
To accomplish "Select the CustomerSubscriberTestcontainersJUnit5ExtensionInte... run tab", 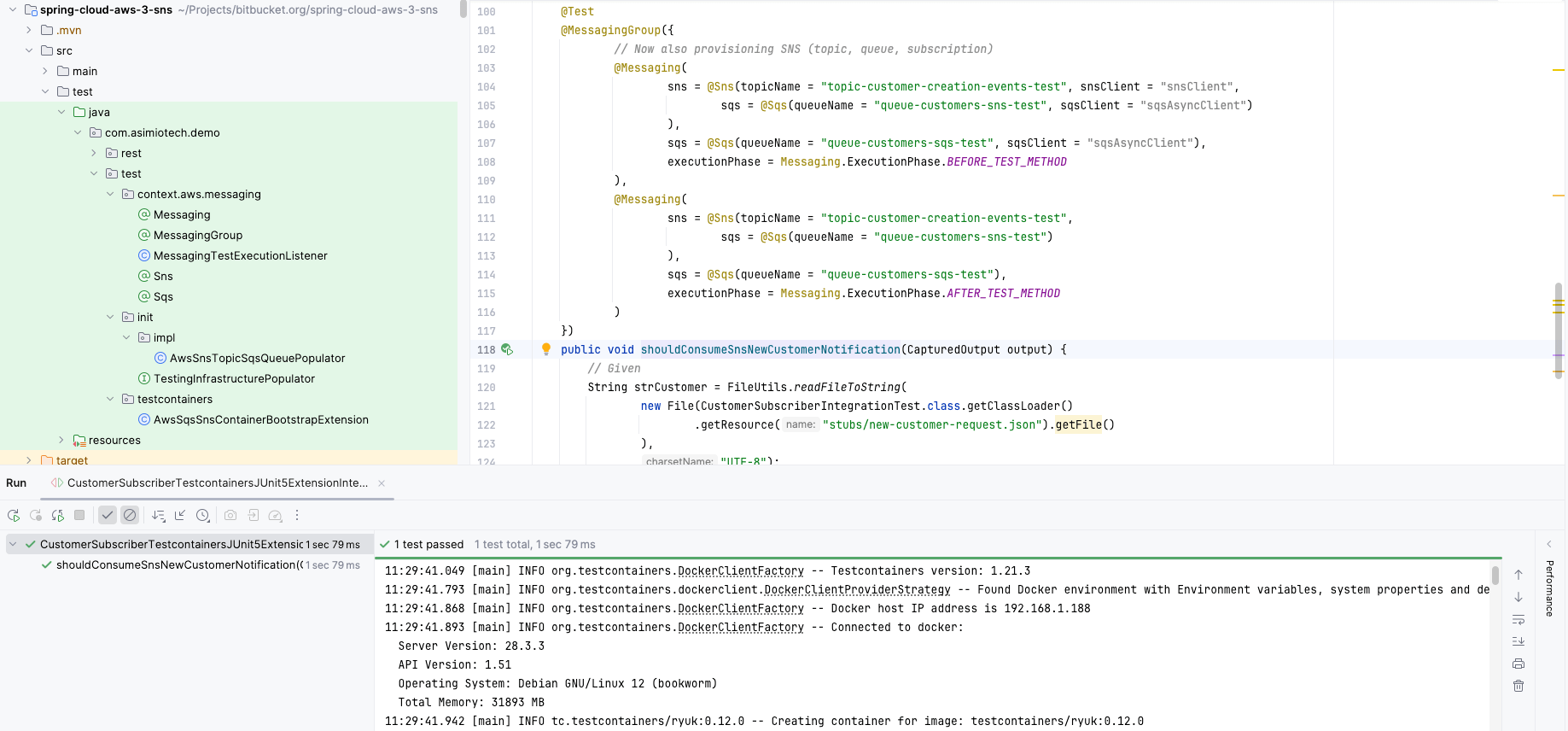I will point(218,483).
